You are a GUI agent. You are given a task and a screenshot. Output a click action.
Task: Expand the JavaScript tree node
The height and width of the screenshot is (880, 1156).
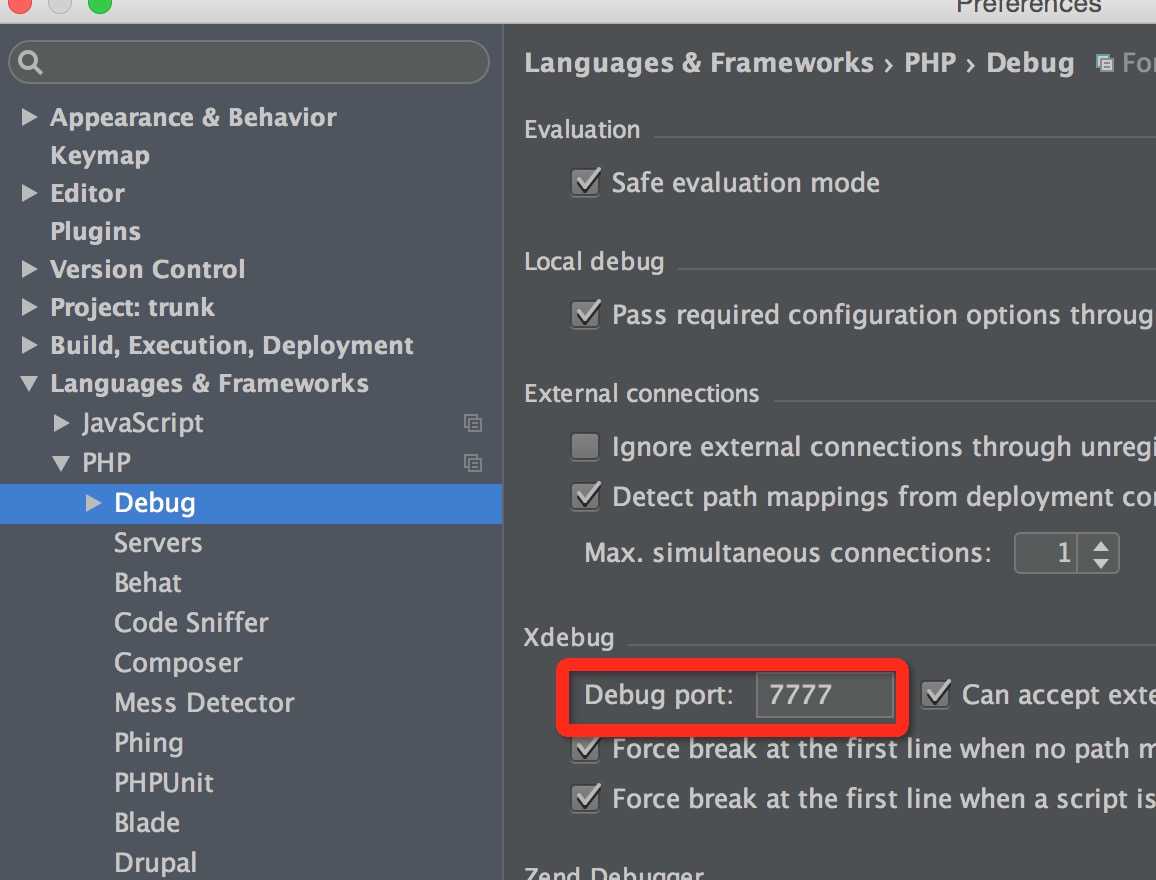coord(62,424)
